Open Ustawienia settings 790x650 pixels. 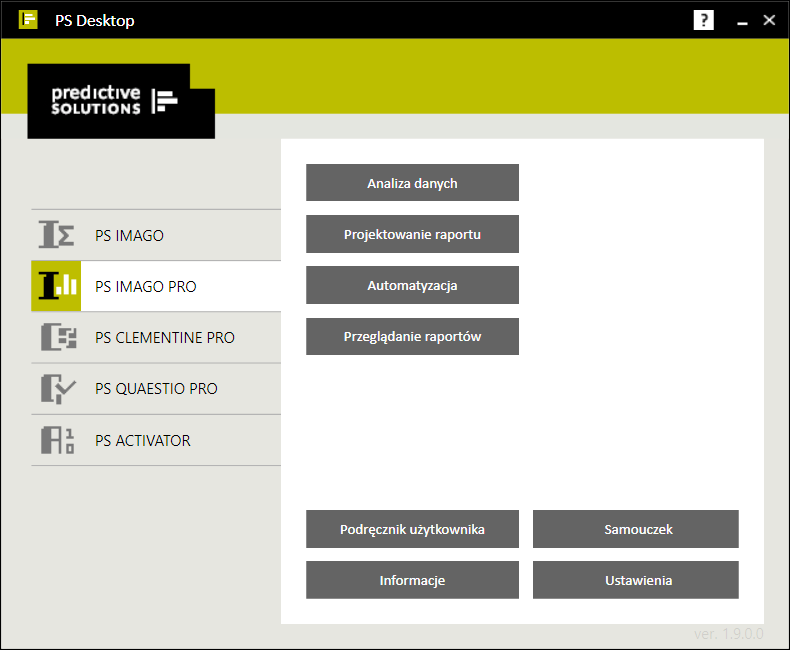[636, 580]
